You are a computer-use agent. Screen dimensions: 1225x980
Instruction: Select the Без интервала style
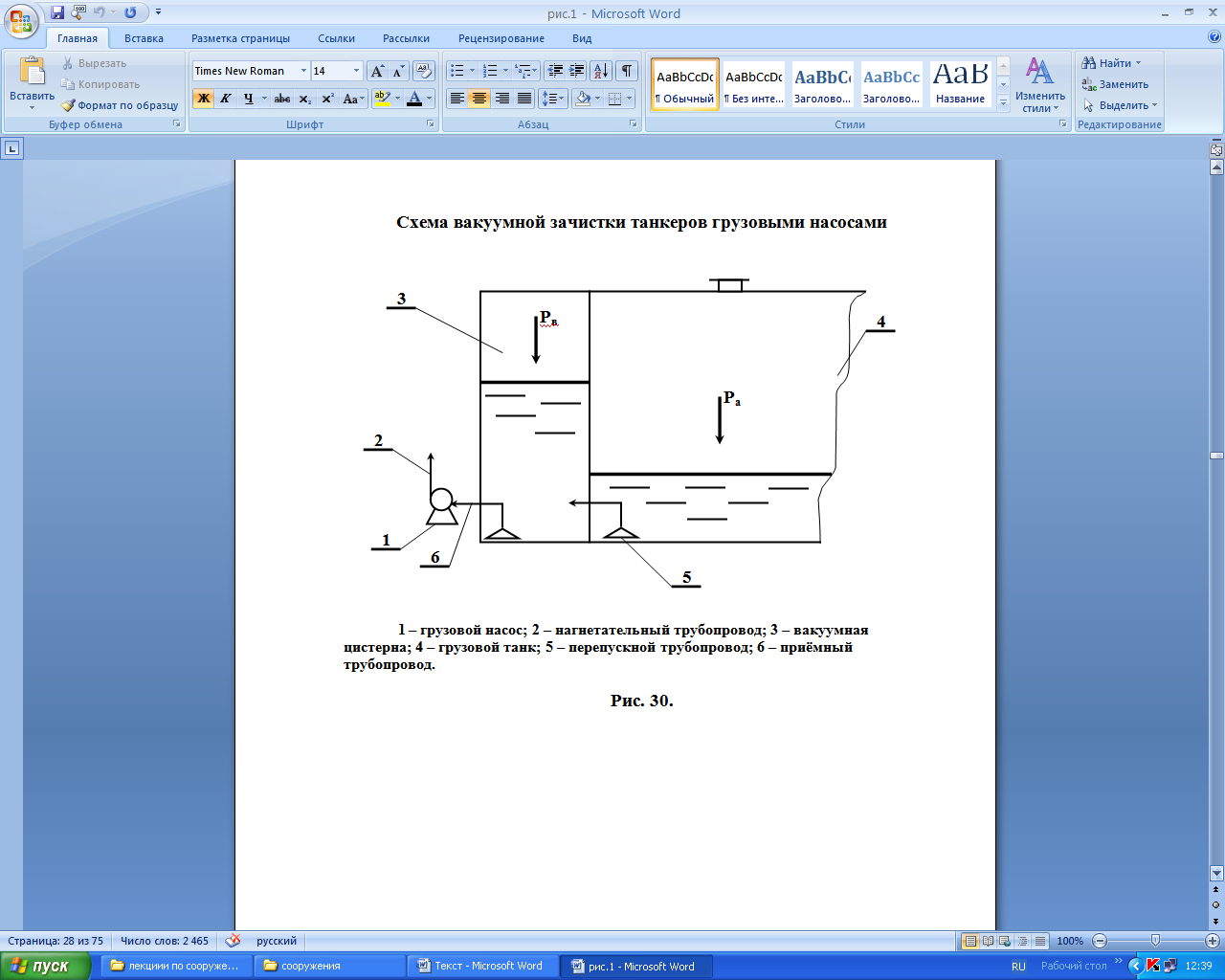[753, 84]
